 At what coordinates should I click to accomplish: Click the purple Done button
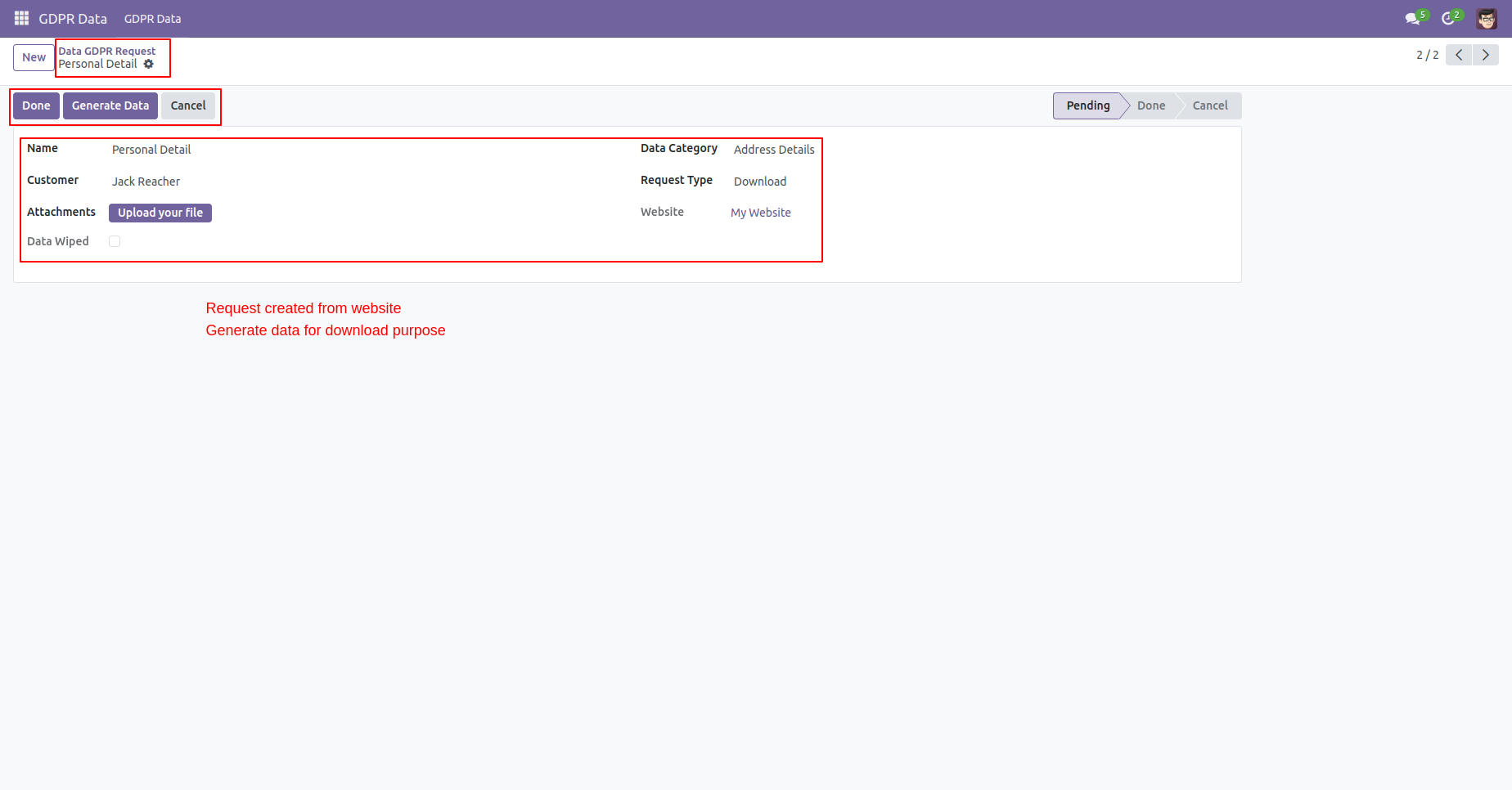pos(36,105)
